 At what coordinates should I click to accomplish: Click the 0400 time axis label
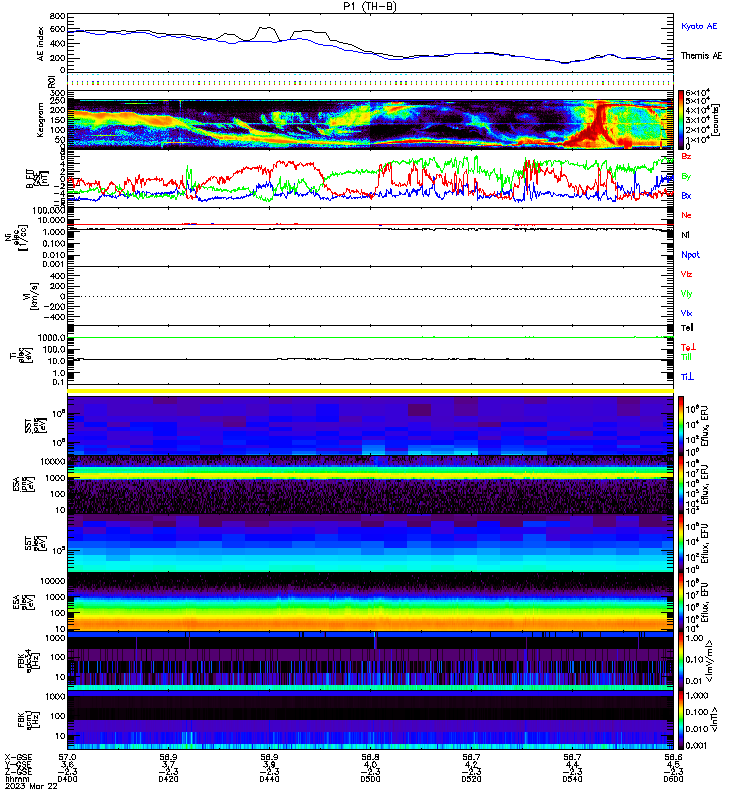(x=67, y=779)
